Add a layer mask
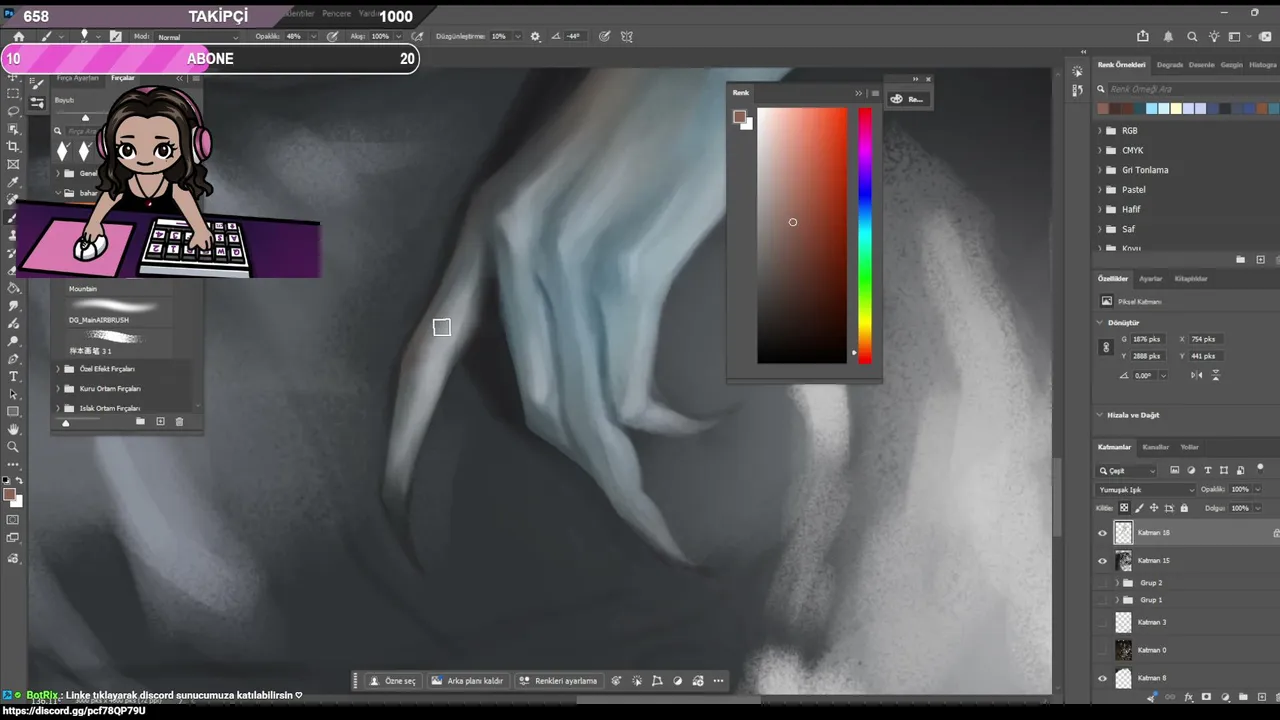This screenshot has height=720, width=1280. (1206, 697)
